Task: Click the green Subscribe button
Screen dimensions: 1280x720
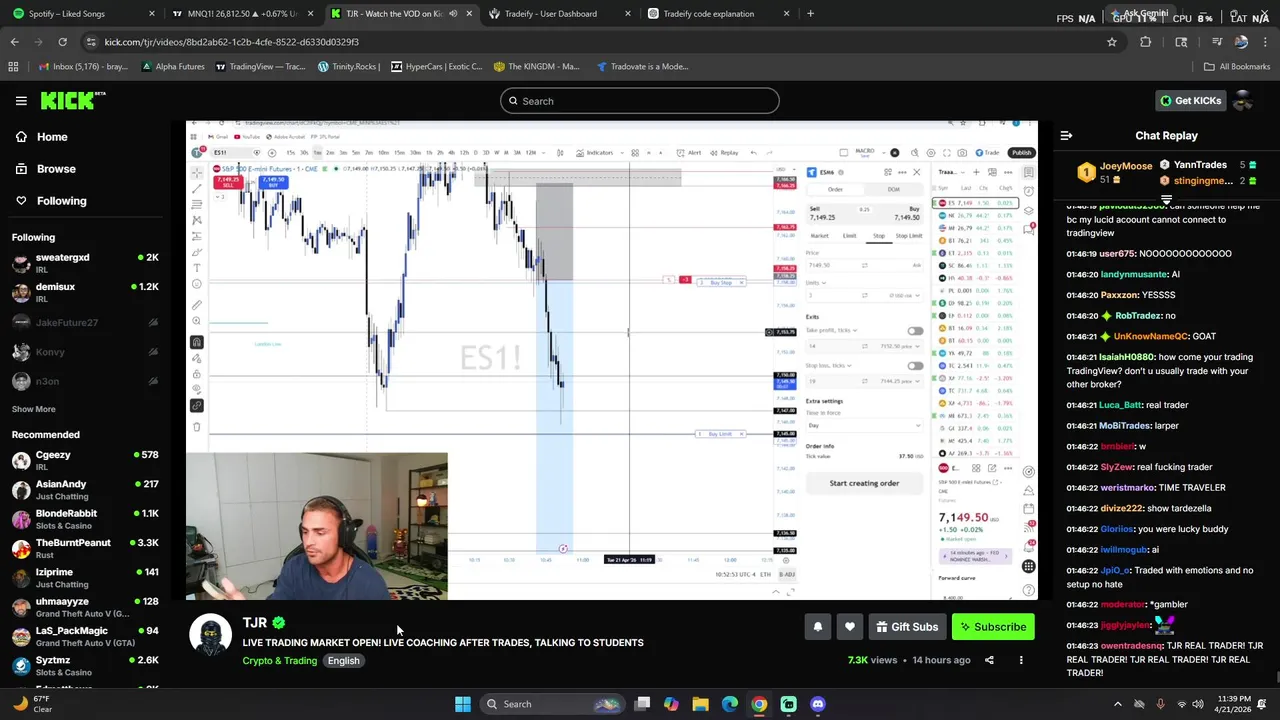Action: pos(993,627)
